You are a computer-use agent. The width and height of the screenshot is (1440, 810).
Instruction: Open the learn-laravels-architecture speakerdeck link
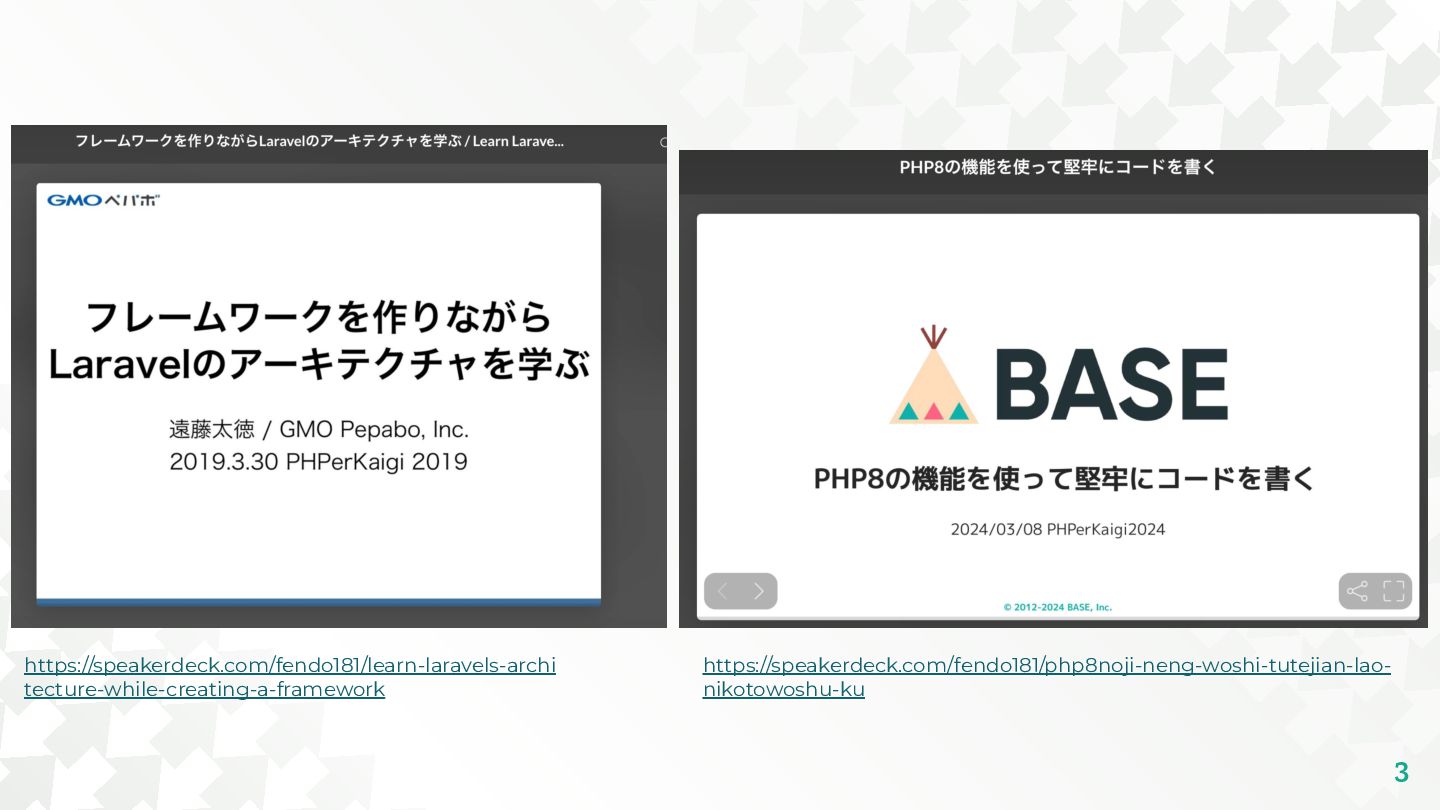click(290, 677)
